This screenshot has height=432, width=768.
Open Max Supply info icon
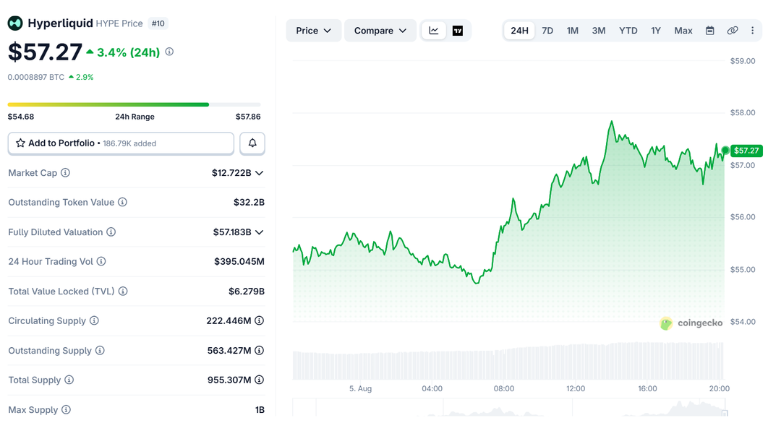[x=66, y=409]
